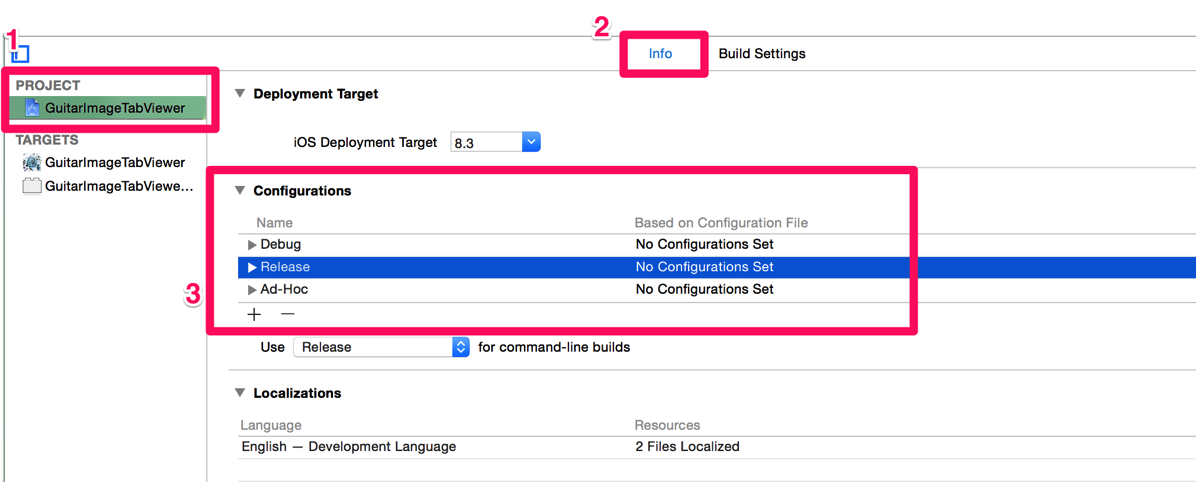Switch to the Info tab

pos(661,53)
